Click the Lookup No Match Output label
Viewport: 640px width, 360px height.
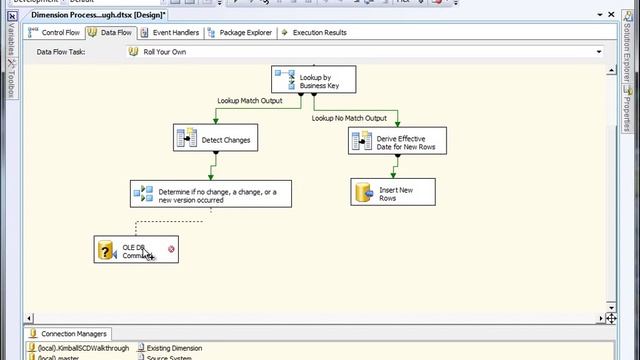tap(349, 118)
